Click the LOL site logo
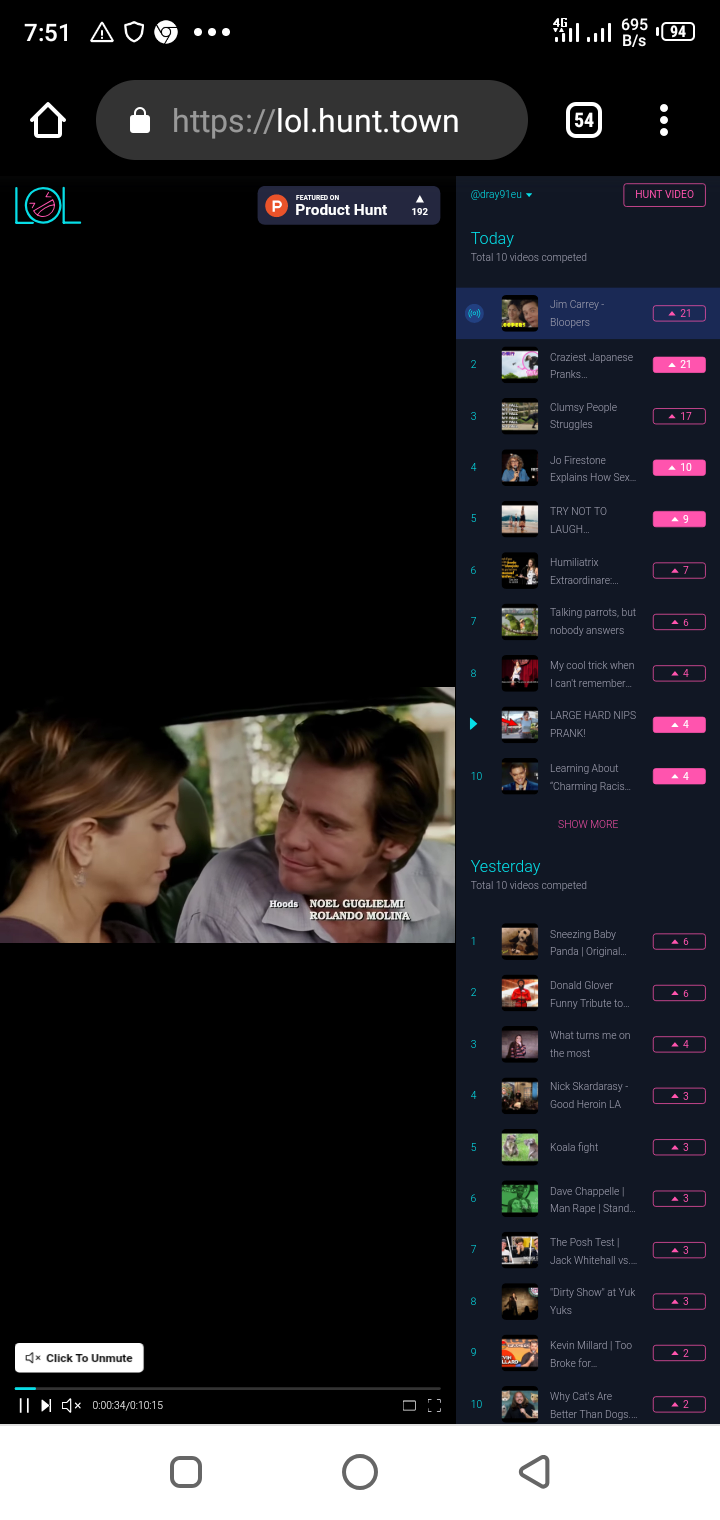720x1520 pixels. pyautogui.click(x=47, y=205)
